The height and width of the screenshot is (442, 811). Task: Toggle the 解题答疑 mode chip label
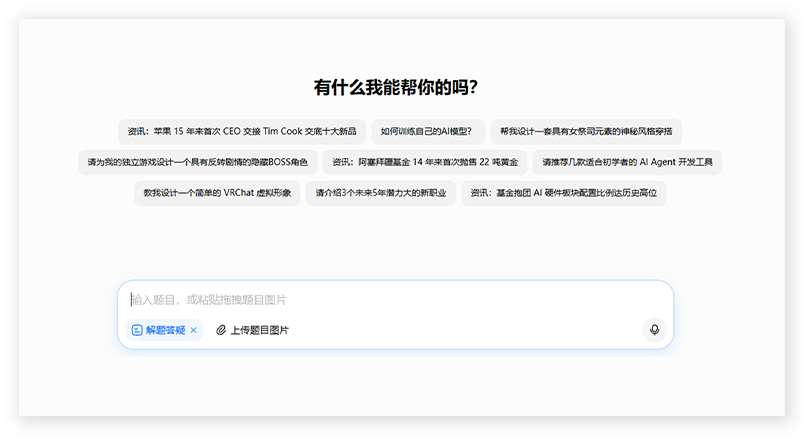click(165, 330)
